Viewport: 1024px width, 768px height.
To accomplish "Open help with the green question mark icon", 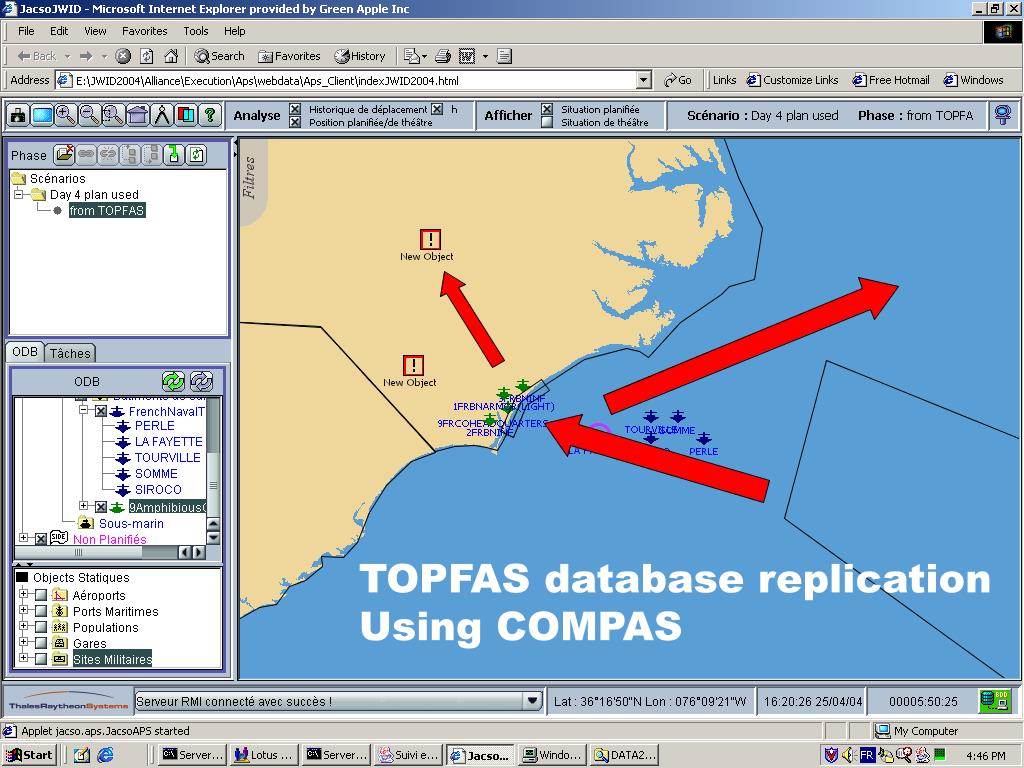I will point(210,116).
